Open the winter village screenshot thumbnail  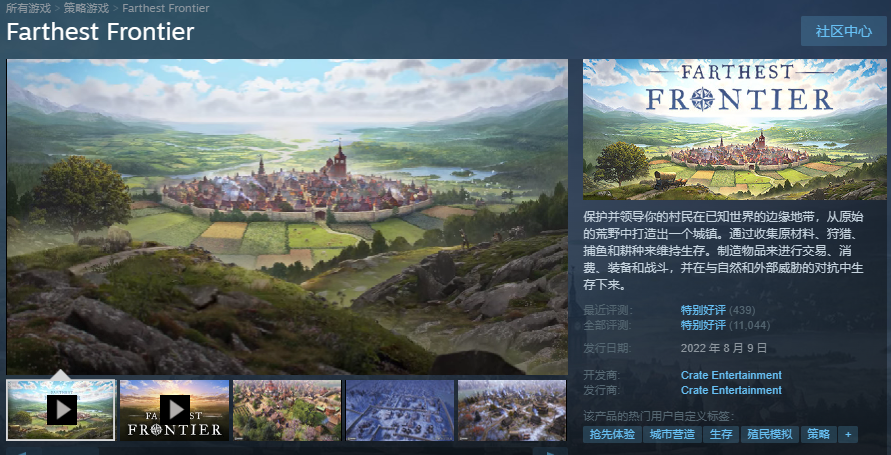click(x=512, y=410)
